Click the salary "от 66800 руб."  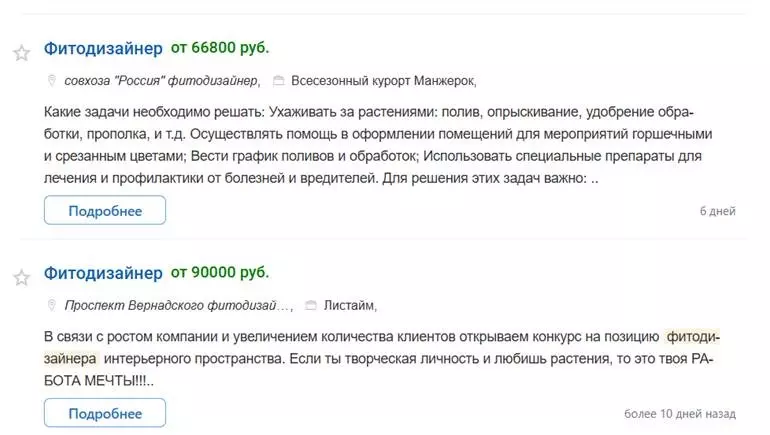tap(220, 48)
